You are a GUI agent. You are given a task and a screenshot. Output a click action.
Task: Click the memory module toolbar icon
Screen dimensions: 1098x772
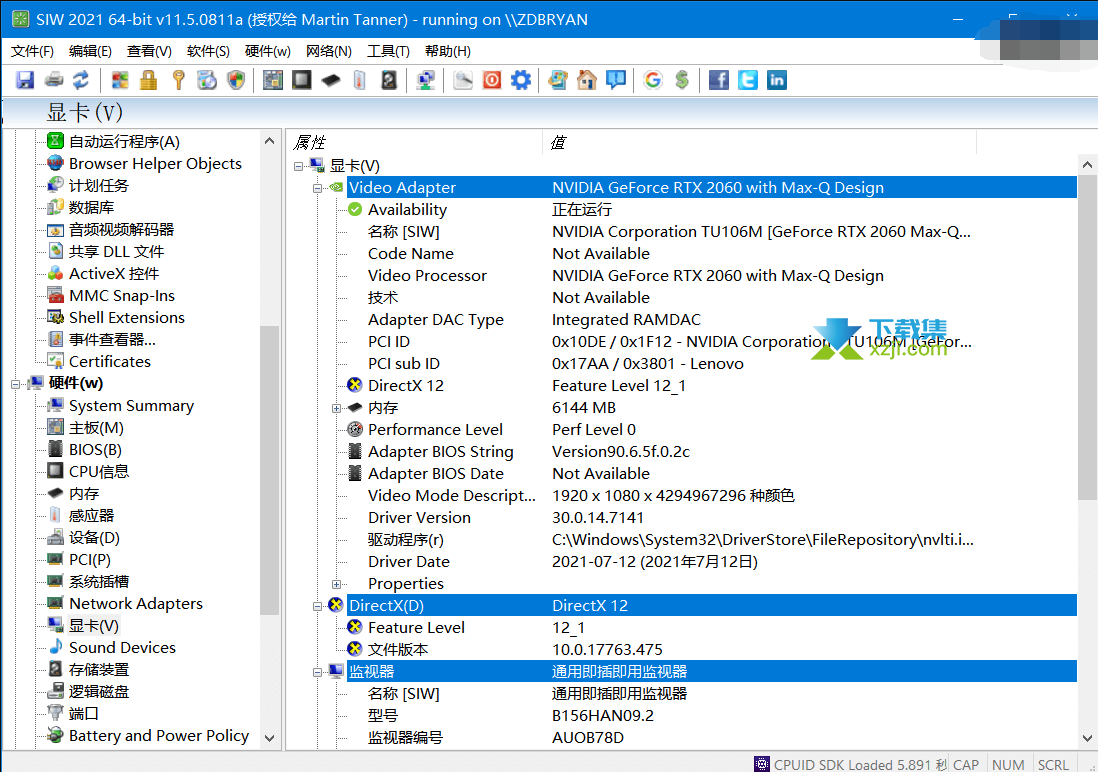pyautogui.click(x=331, y=80)
